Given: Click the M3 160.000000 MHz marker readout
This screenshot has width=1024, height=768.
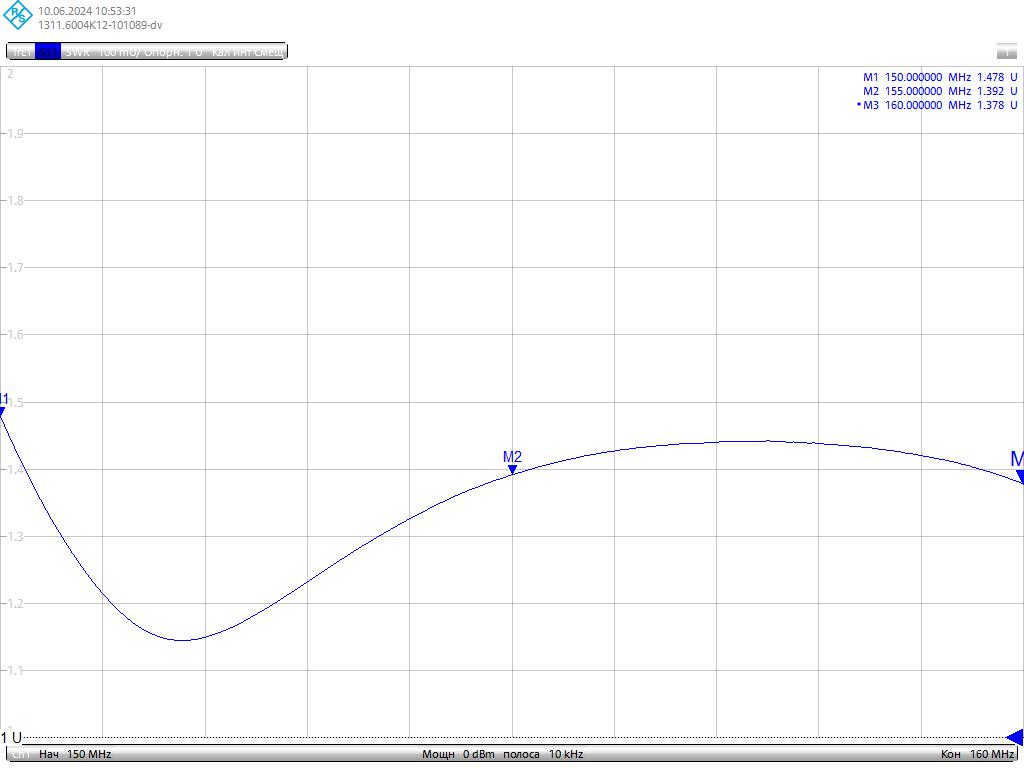Looking at the screenshot, I should point(937,105).
